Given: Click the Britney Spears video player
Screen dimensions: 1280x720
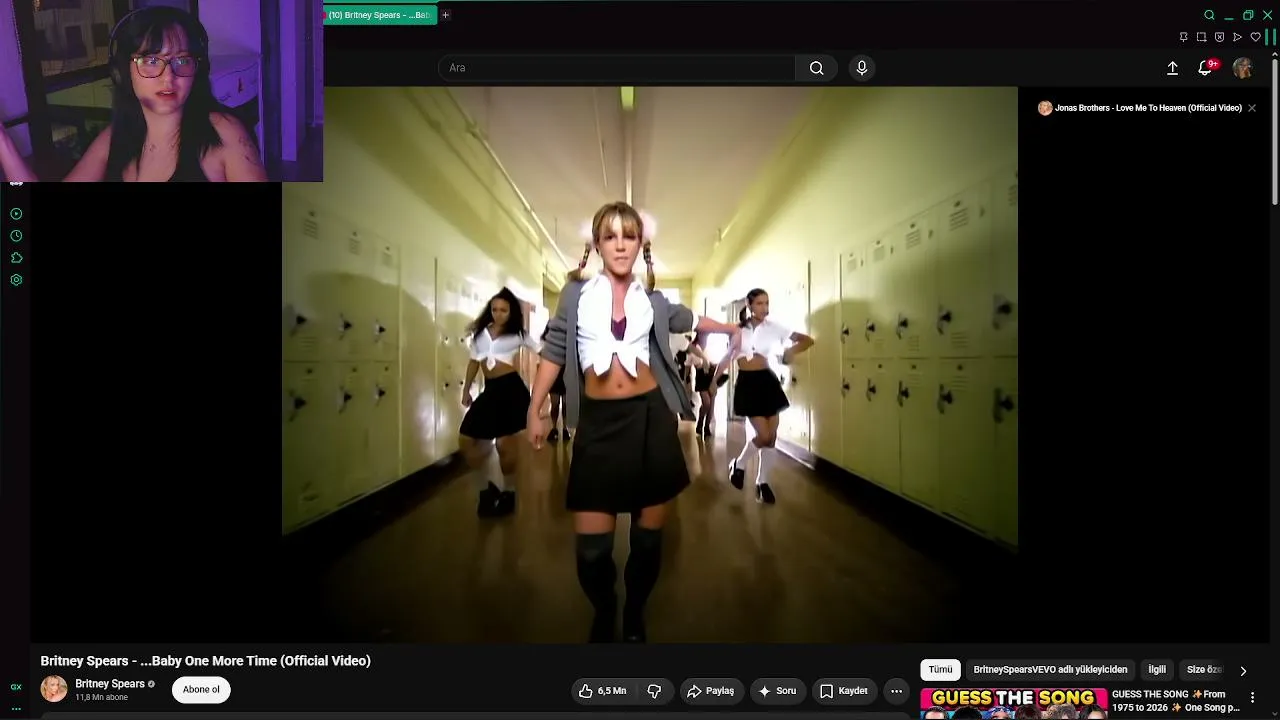Looking at the screenshot, I should click(x=650, y=364).
